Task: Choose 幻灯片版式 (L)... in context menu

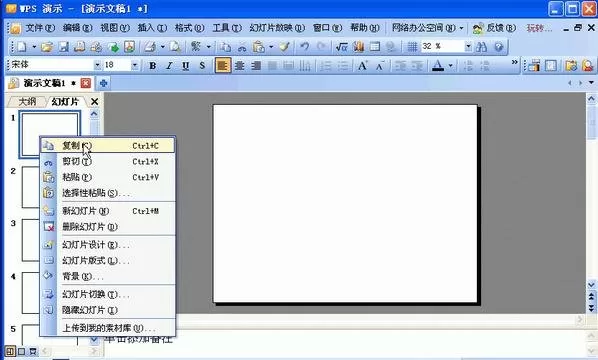Action: (x=108, y=261)
